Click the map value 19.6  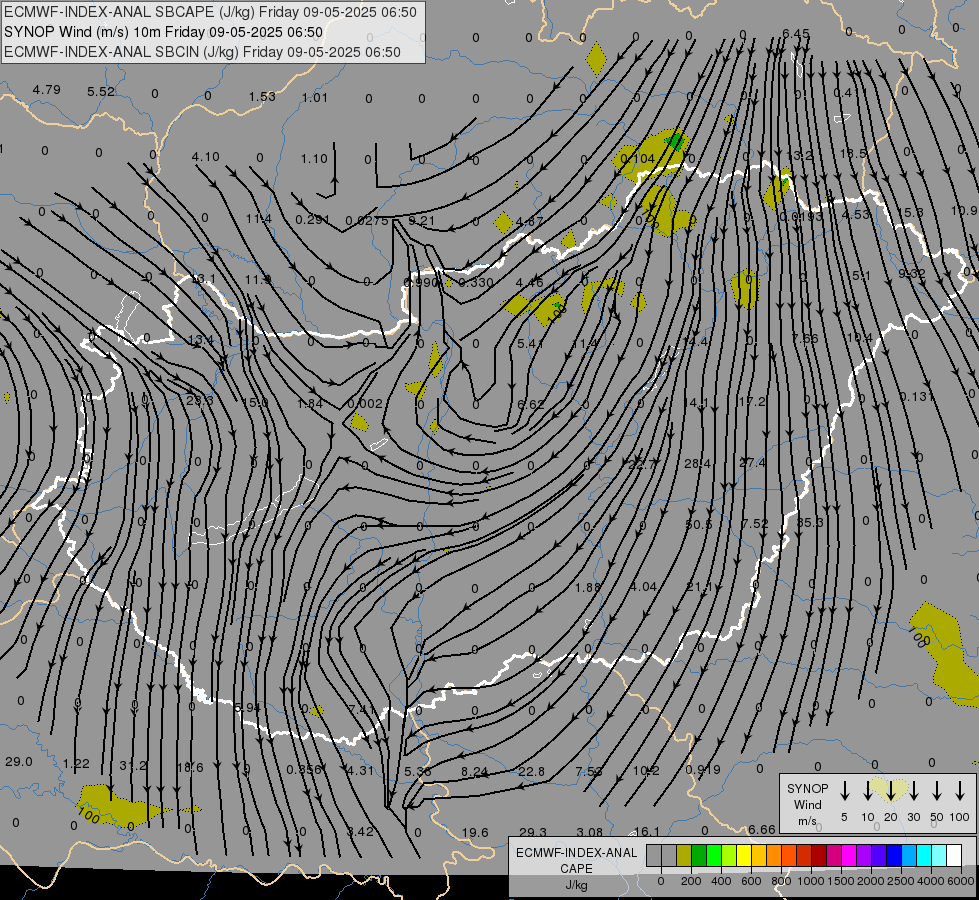475,832
